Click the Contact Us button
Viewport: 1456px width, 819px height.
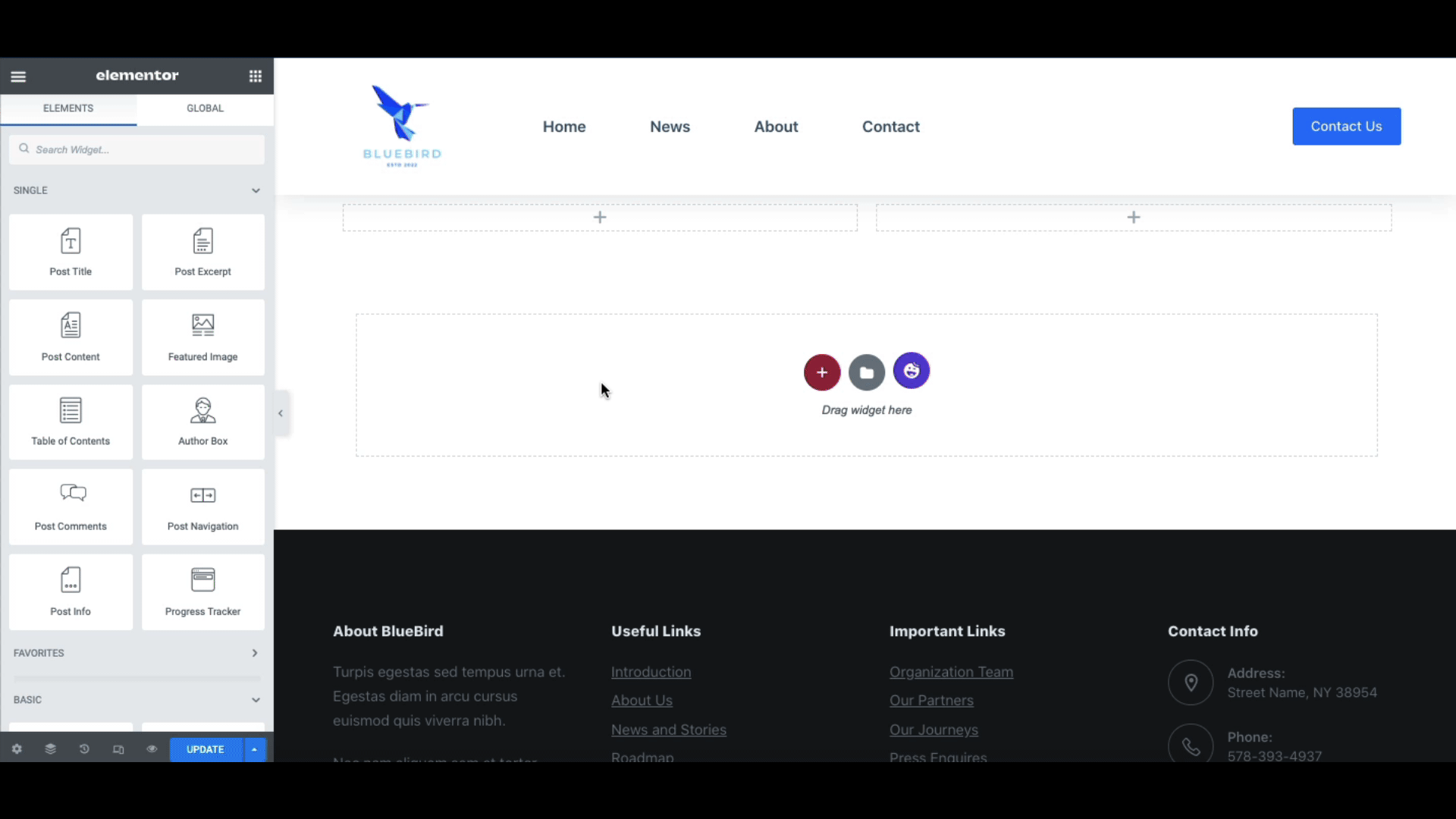coord(1347,126)
